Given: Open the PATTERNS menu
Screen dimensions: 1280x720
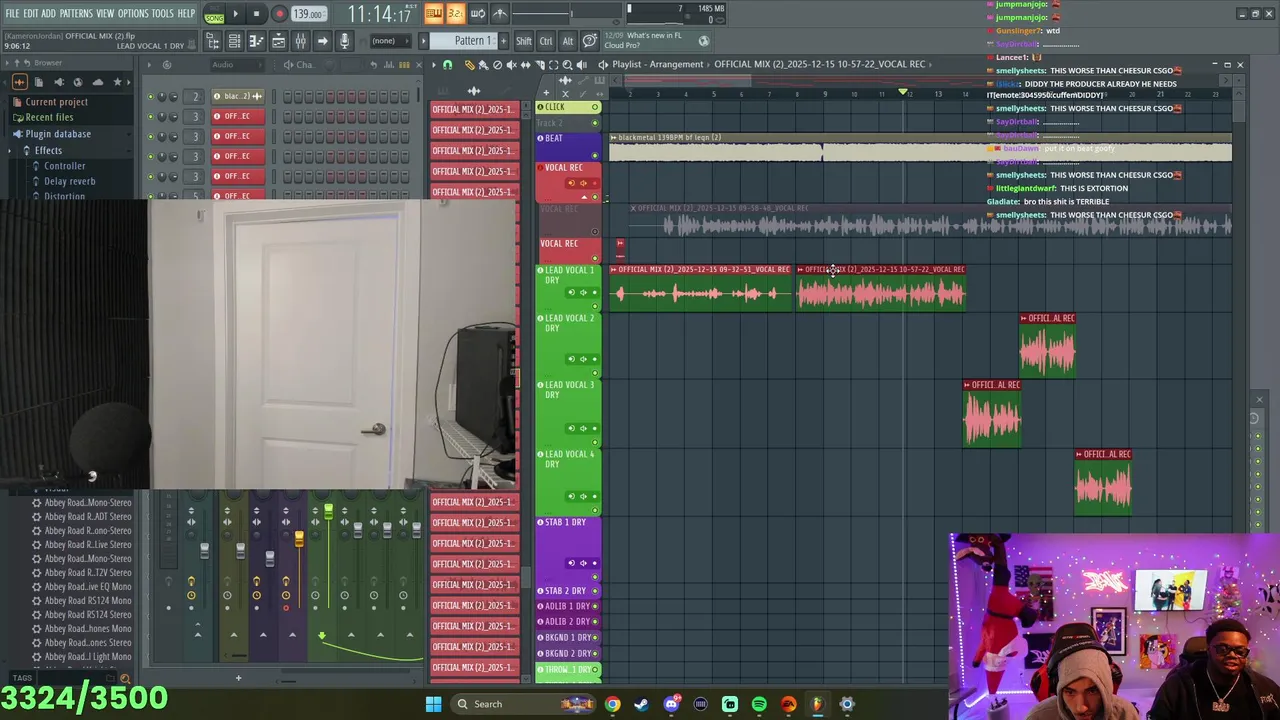Looking at the screenshot, I should 76,13.
